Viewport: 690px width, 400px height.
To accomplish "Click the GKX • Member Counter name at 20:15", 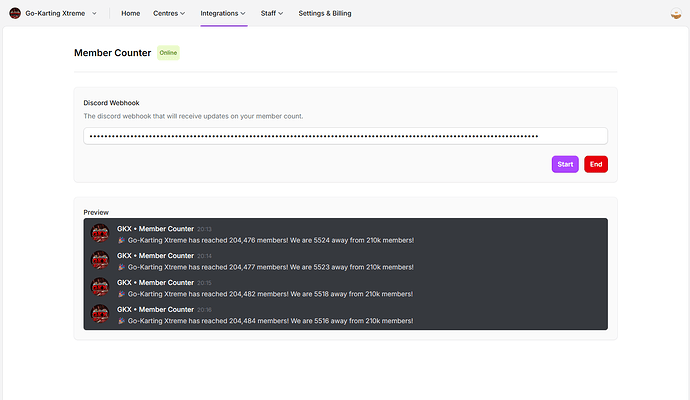I will point(155,283).
